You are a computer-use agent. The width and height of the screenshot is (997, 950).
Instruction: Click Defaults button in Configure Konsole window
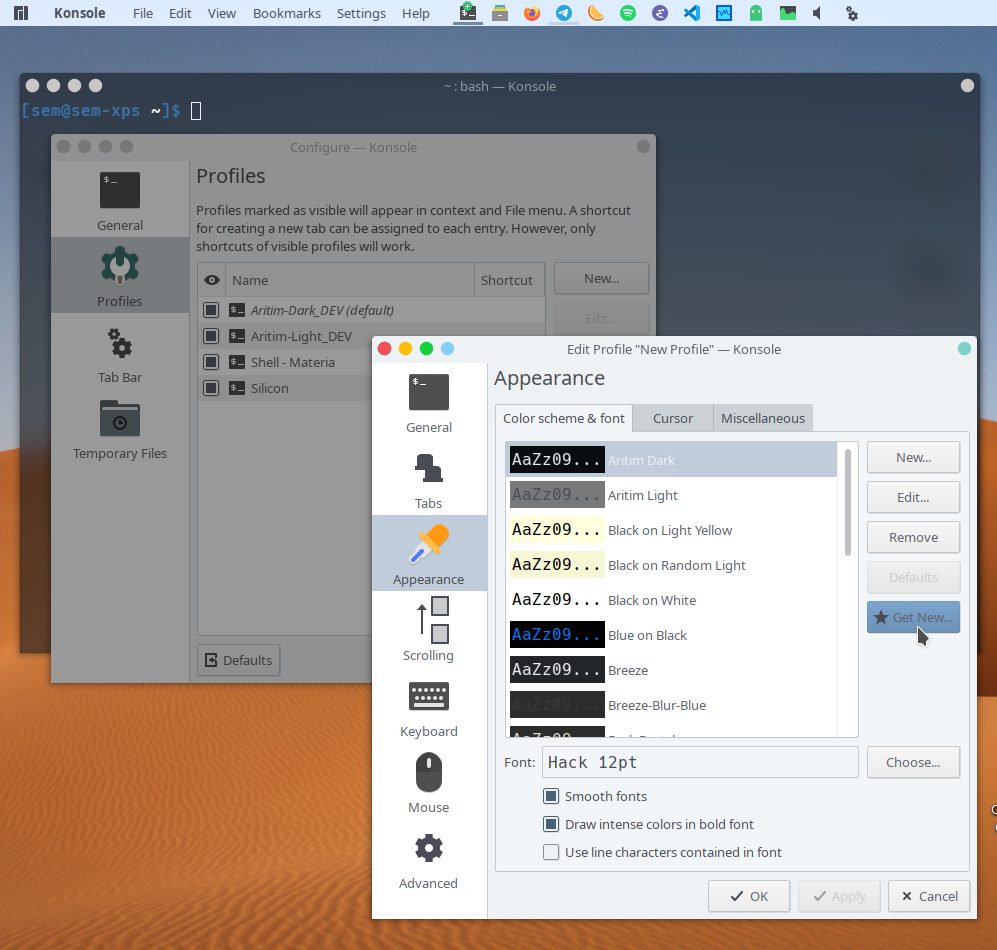click(x=238, y=660)
